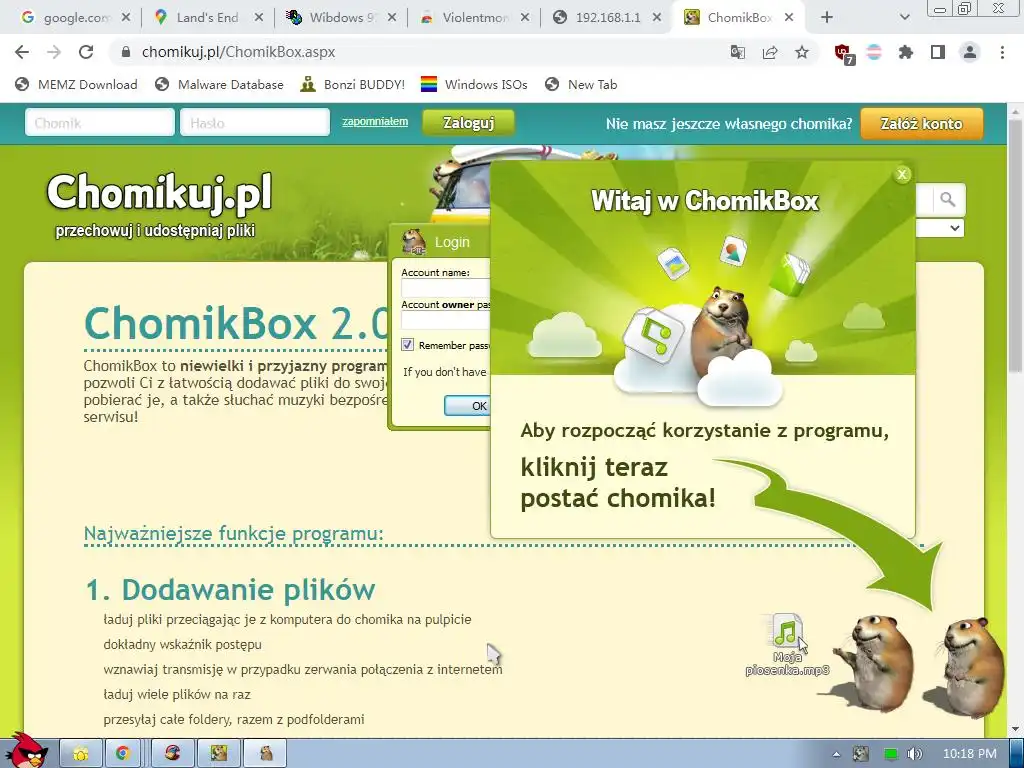Open the uBlock Origin extension icon
1024x768 pixels.
pyautogui.click(x=843, y=53)
